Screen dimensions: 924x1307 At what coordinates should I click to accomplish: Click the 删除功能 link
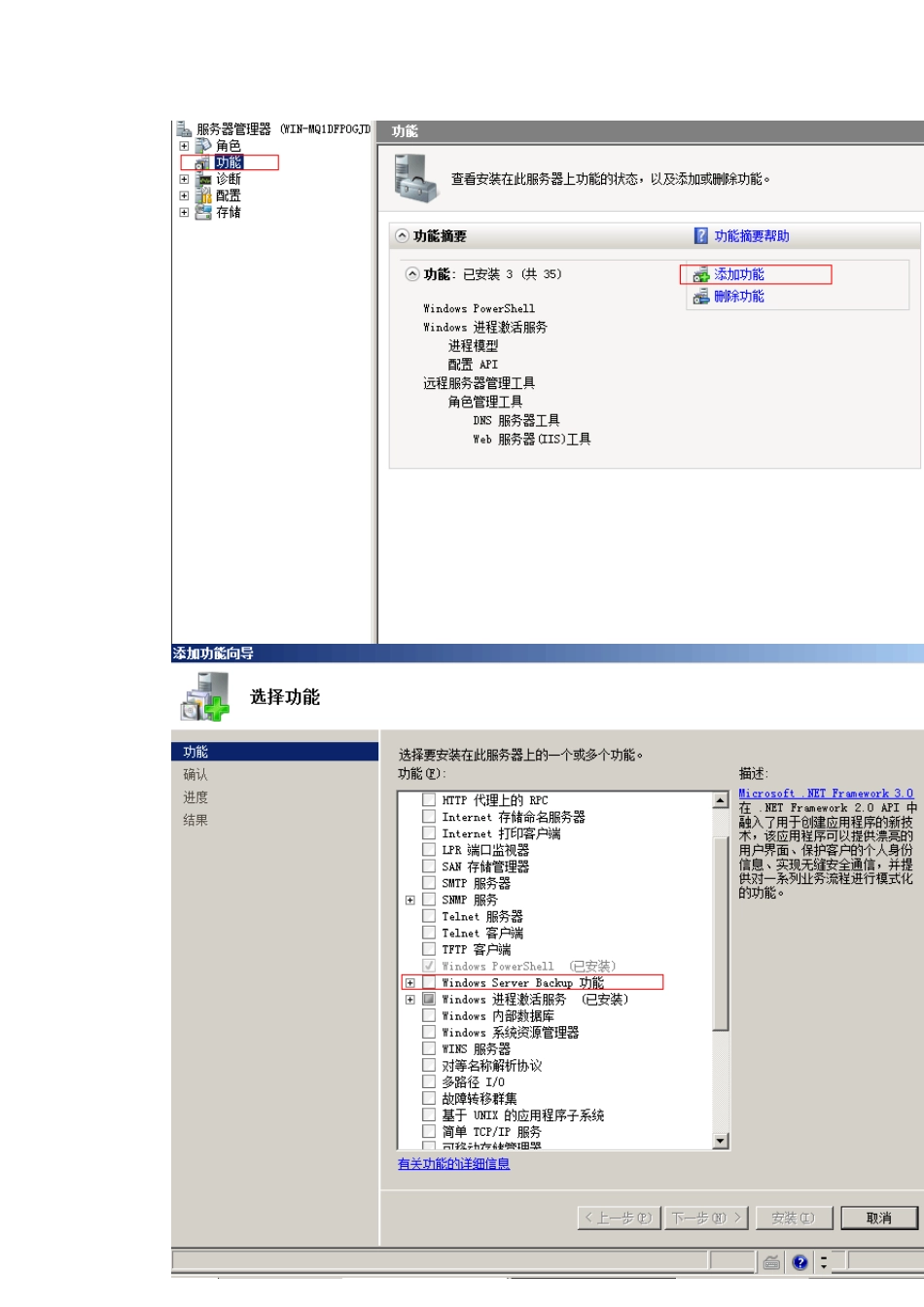pos(739,297)
